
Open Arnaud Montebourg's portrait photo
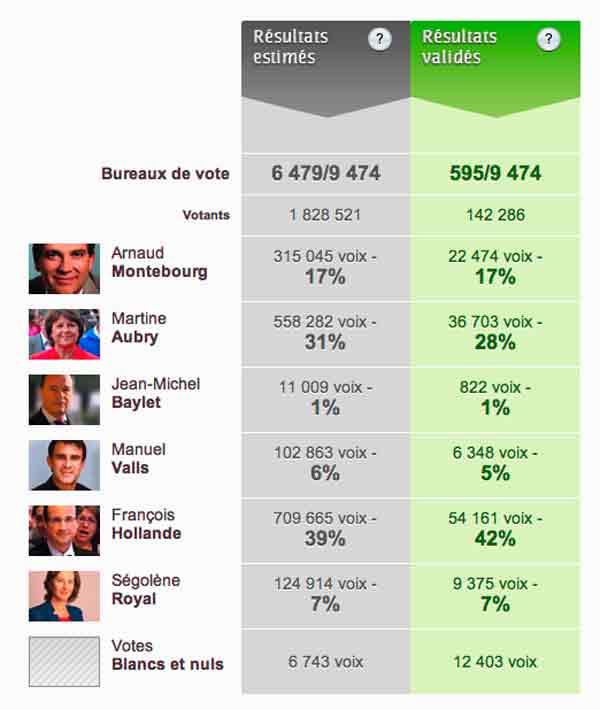click(x=64, y=269)
